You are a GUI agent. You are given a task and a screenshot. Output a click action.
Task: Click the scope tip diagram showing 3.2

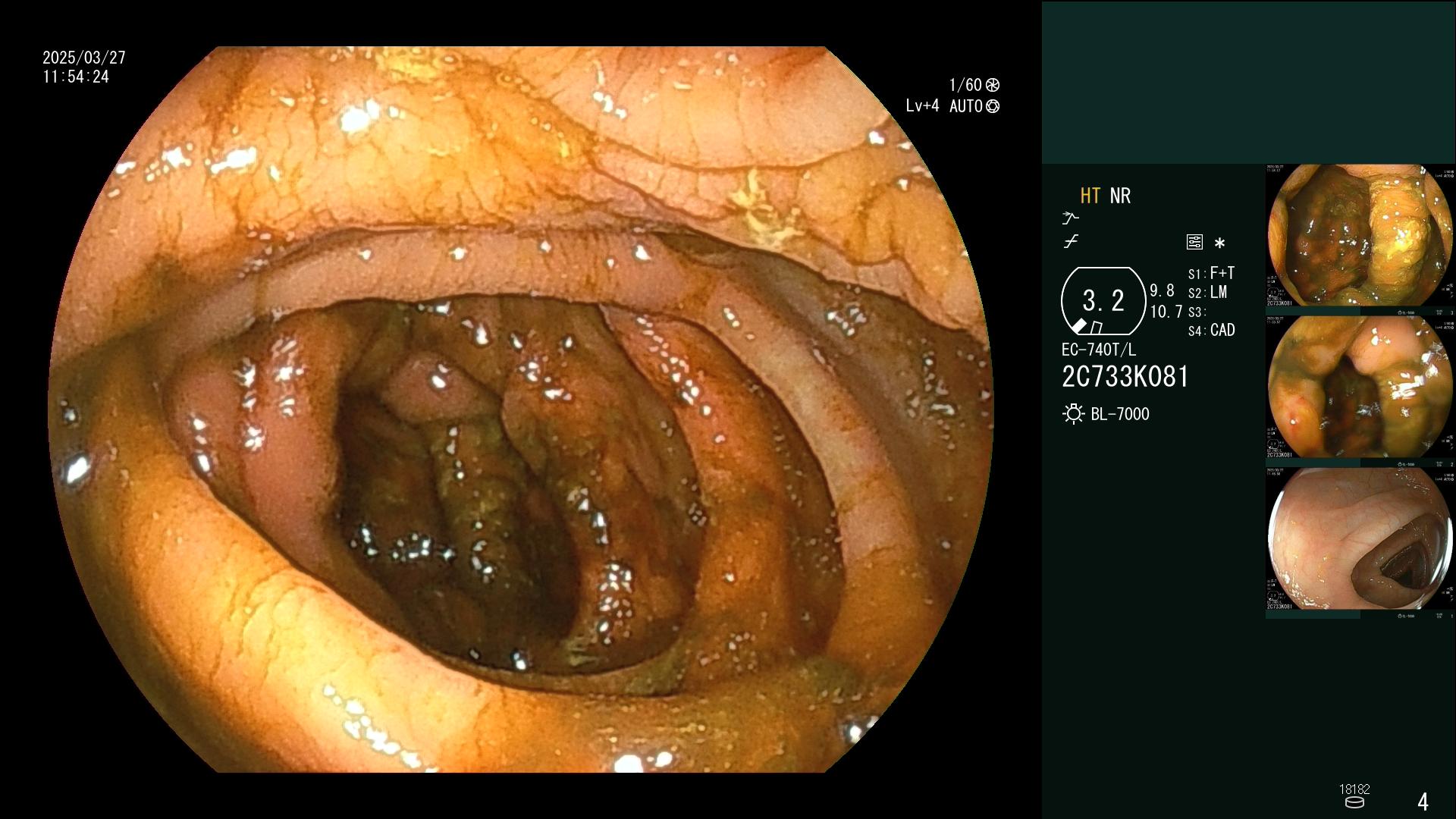[1103, 301]
